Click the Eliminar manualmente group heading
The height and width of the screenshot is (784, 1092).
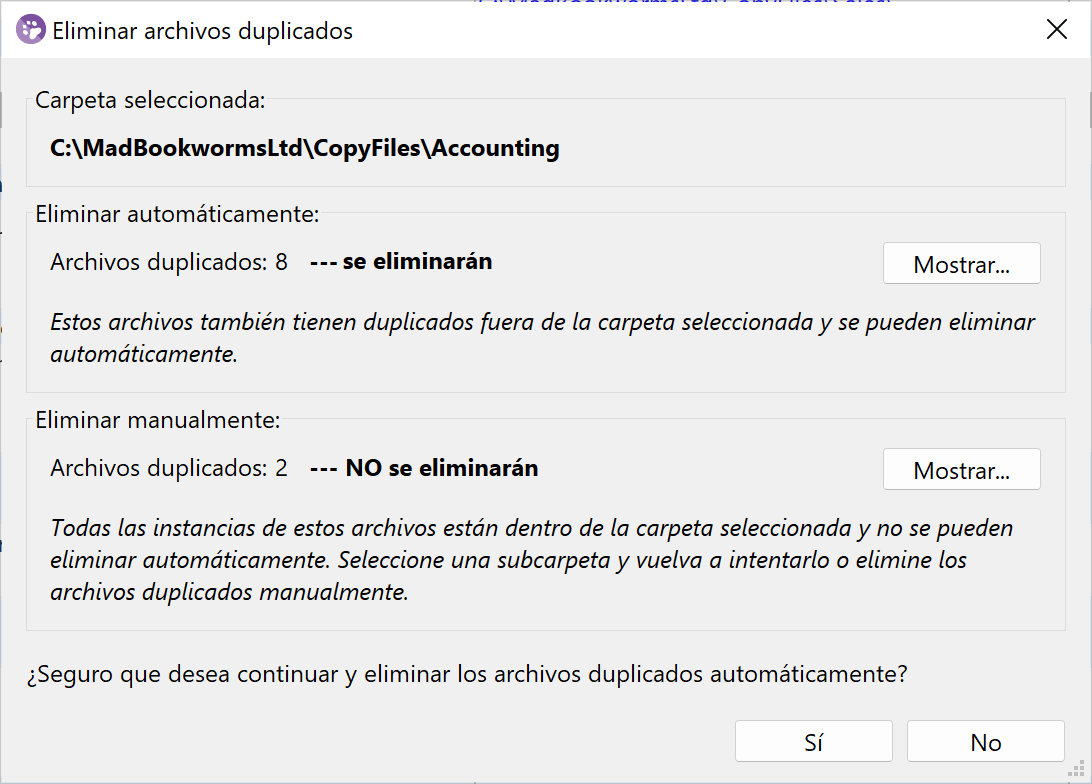coord(158,420)
